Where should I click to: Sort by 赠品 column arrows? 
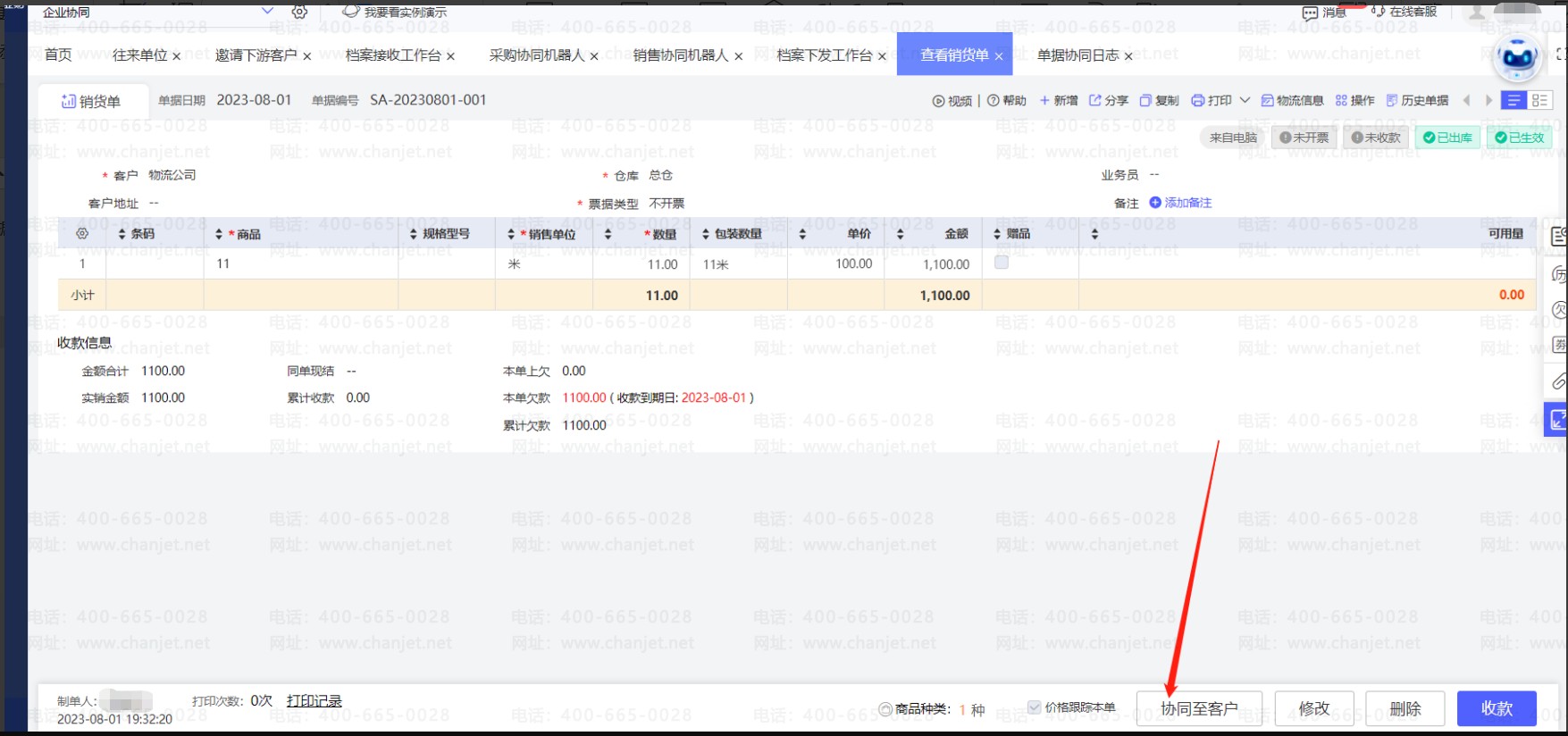[x=998, y=234]
